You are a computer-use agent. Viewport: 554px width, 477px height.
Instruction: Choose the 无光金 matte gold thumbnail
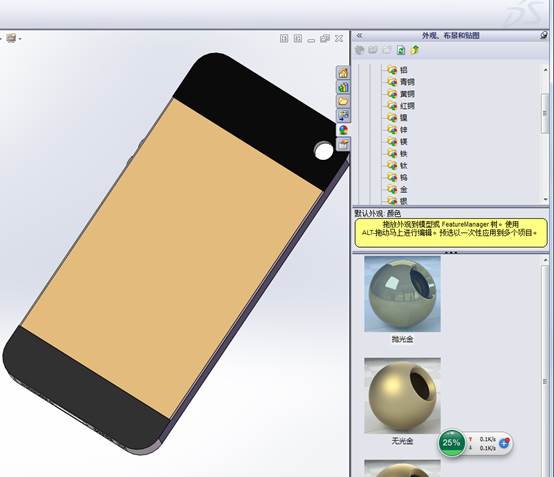point(402,396)
